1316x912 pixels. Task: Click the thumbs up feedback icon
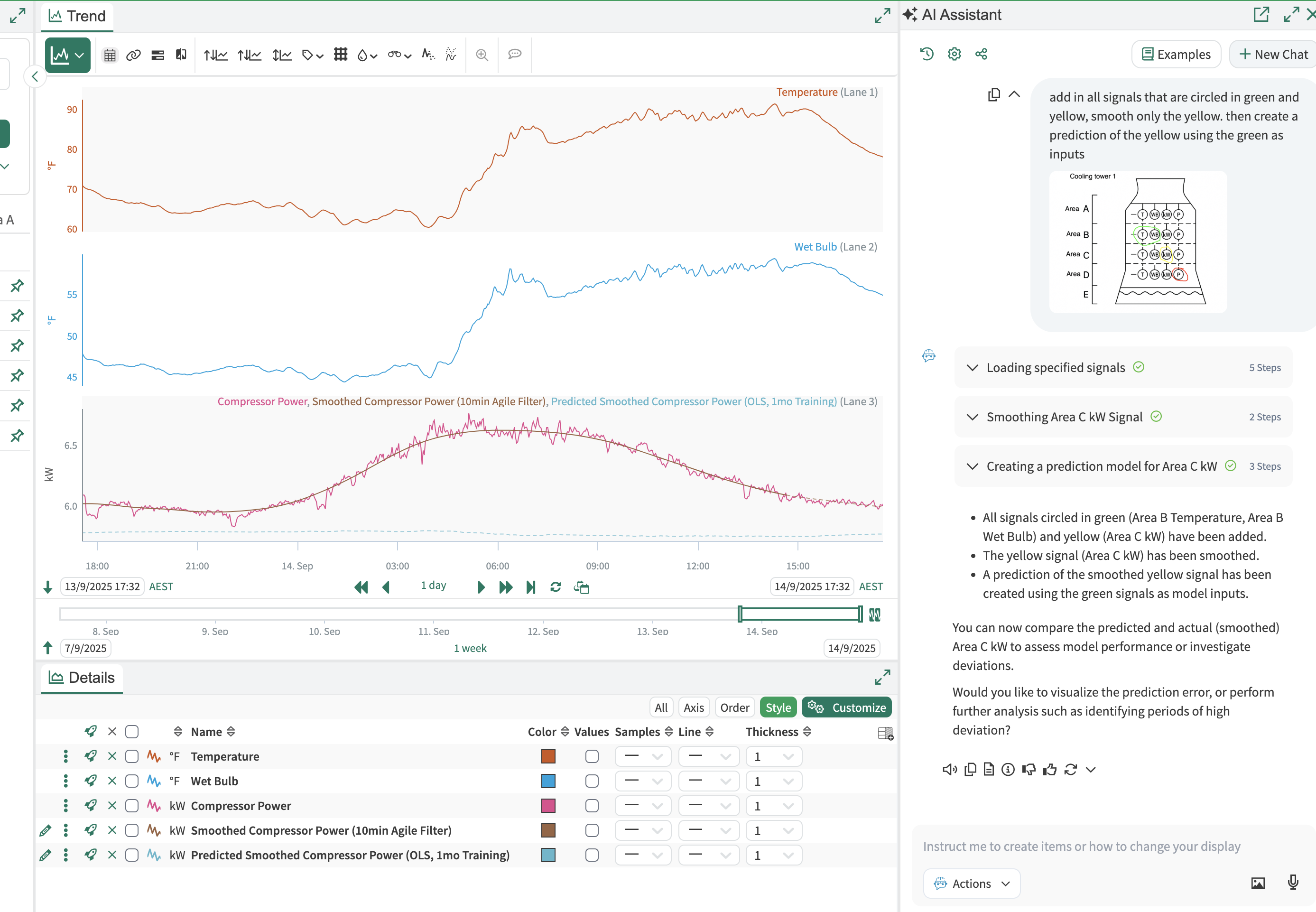(x=1049, y=770)
